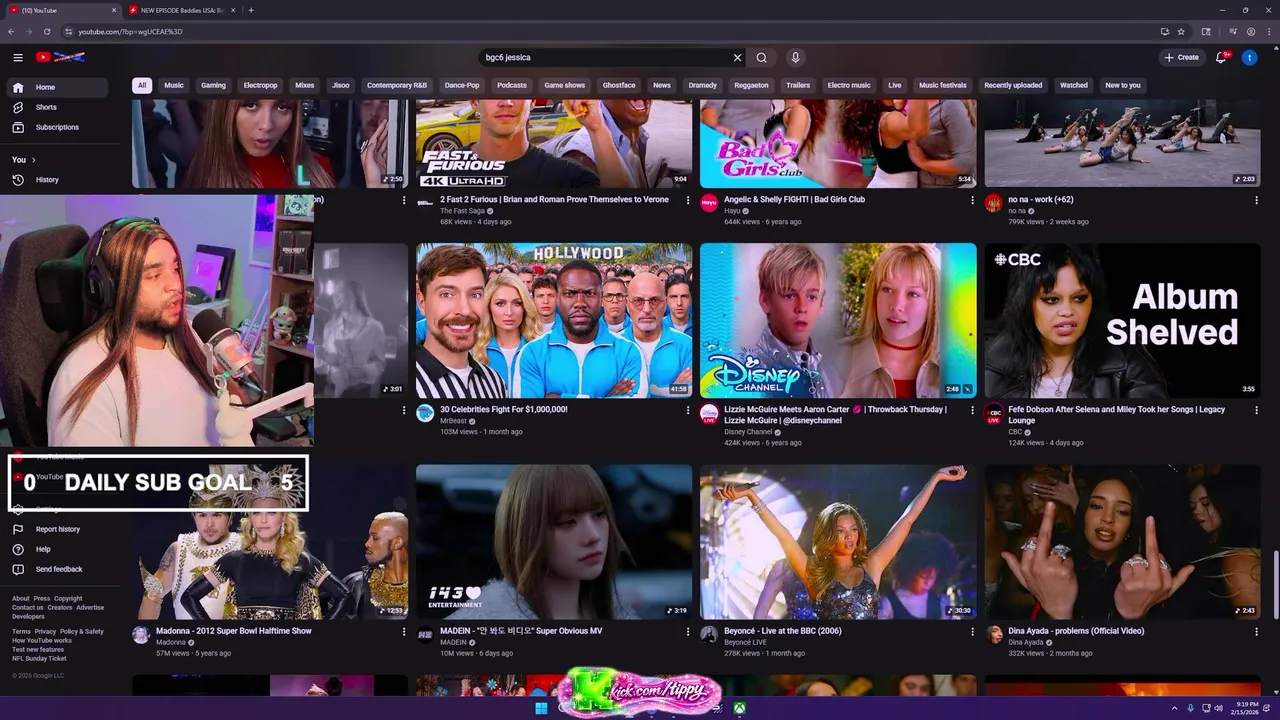Clear the search box with the X icon
The height and width of the screenshot is (720, 1280).
[738, 57]
